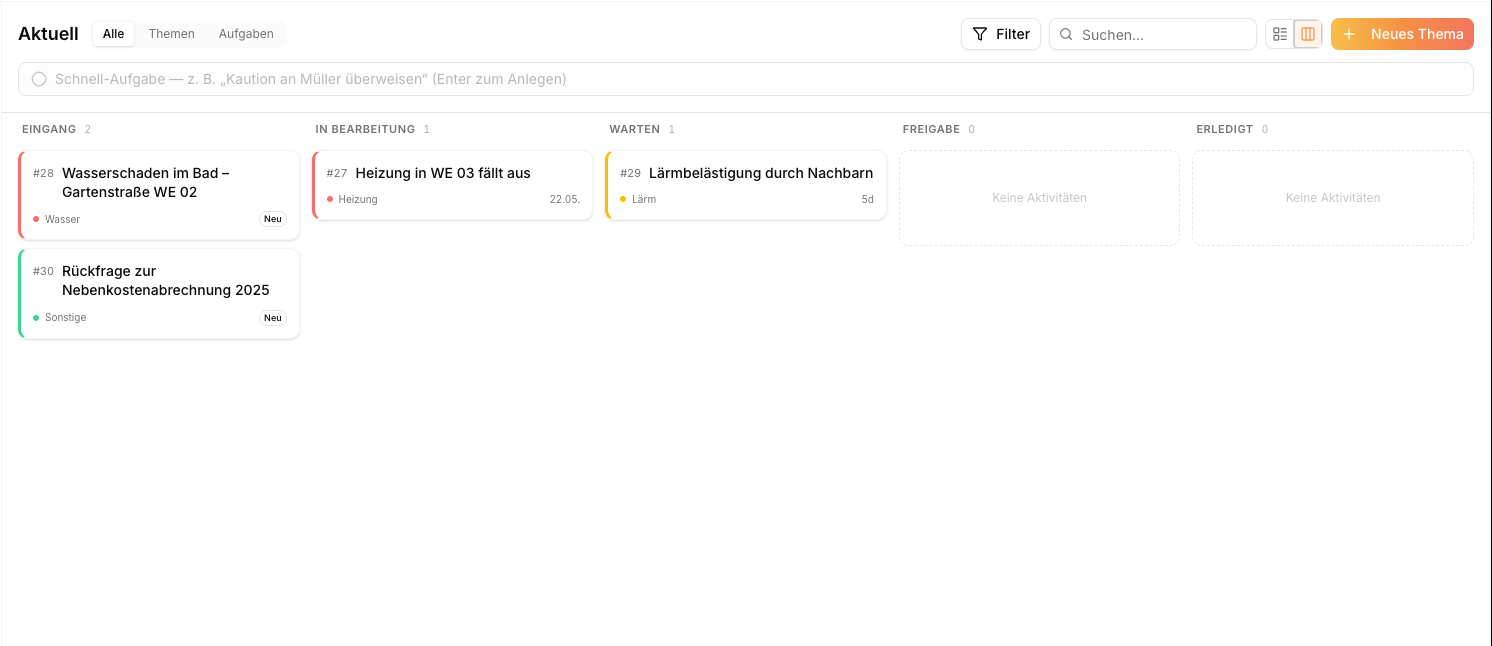The height and width of the screenshot is (646, 1492).
Task: Open card Wasserschaden im Bad
Action: click(160, 195)
